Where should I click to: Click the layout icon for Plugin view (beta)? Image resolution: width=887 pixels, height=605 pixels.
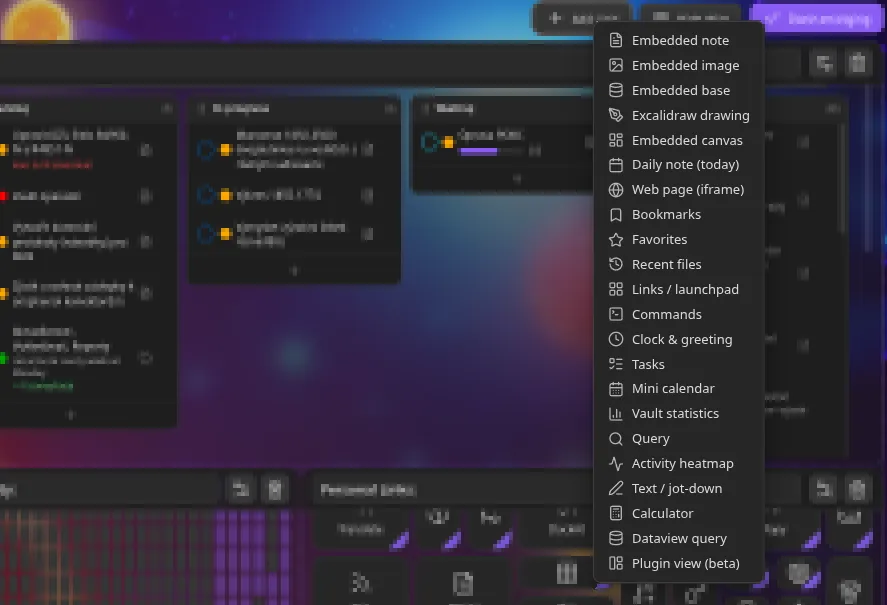[615, 563]
